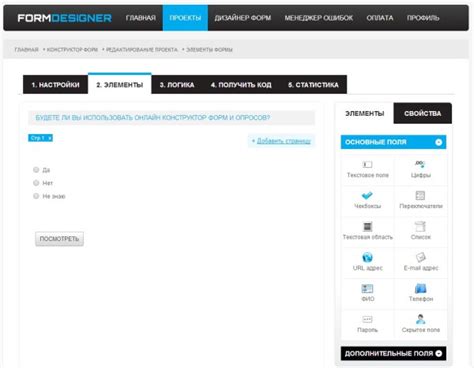Open Проекты in top navigation
The width and height of the screenshot is (474, 368).
(x=185, y=18)
